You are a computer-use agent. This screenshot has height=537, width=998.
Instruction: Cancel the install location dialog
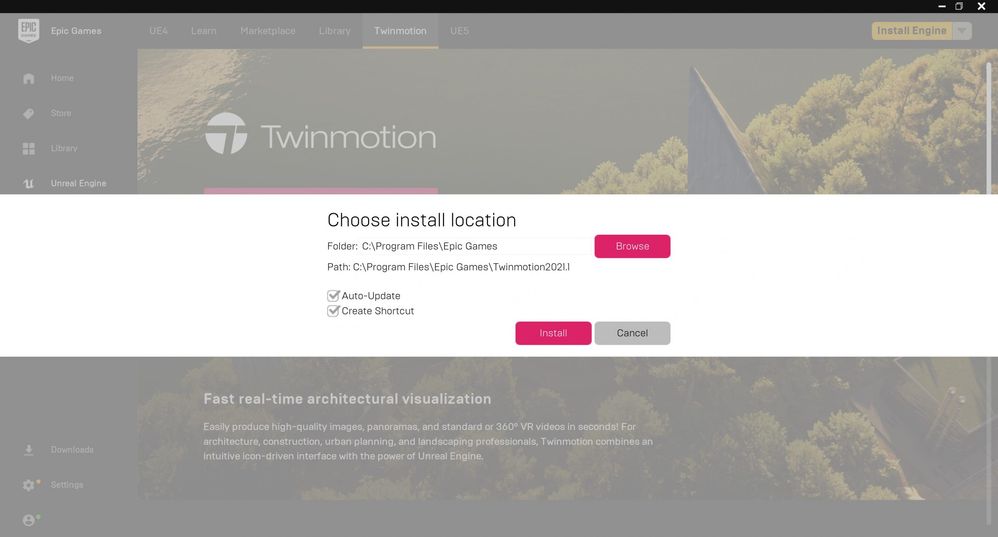pos(632,333)
